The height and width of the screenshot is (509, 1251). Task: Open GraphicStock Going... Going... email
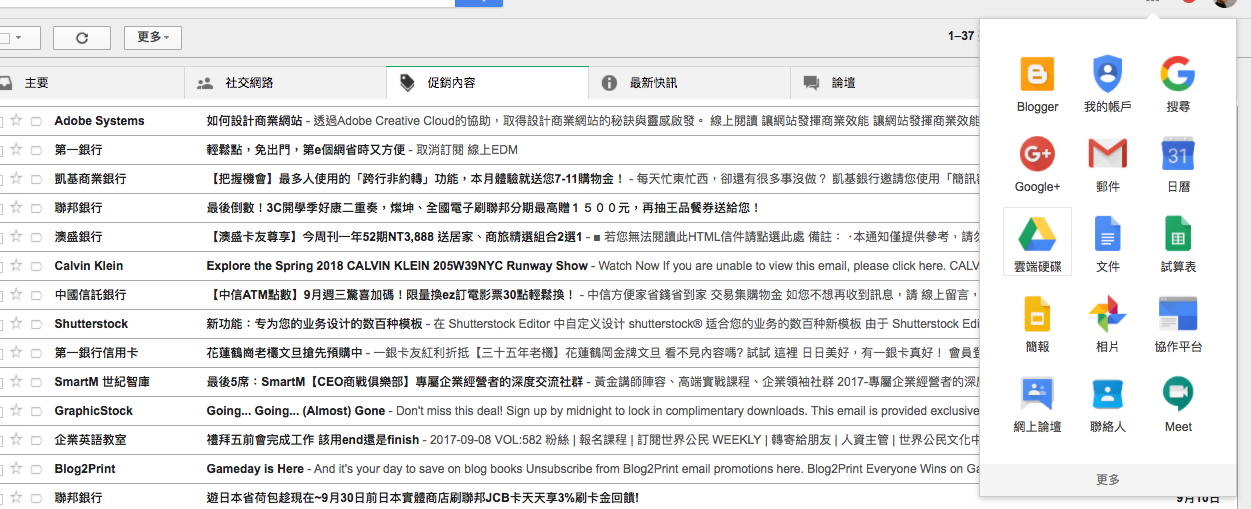(490, 411)
